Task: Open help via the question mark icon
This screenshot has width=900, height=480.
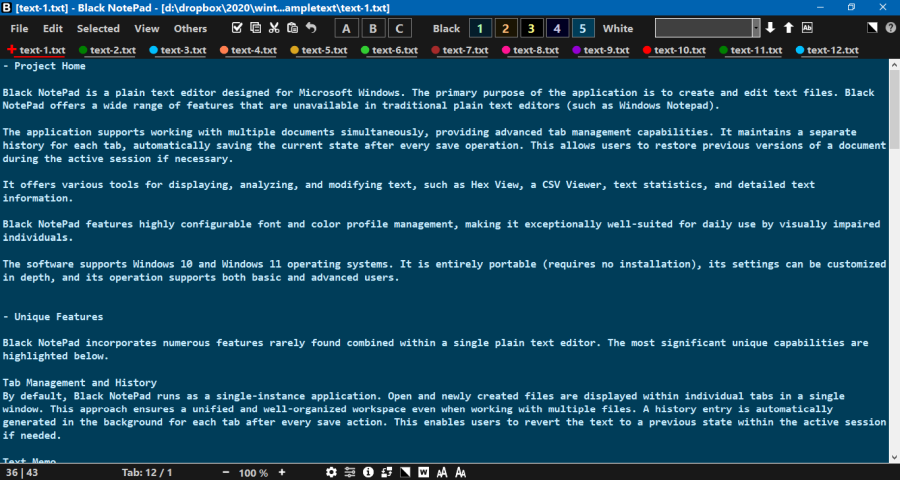Action: pos(890,28)
